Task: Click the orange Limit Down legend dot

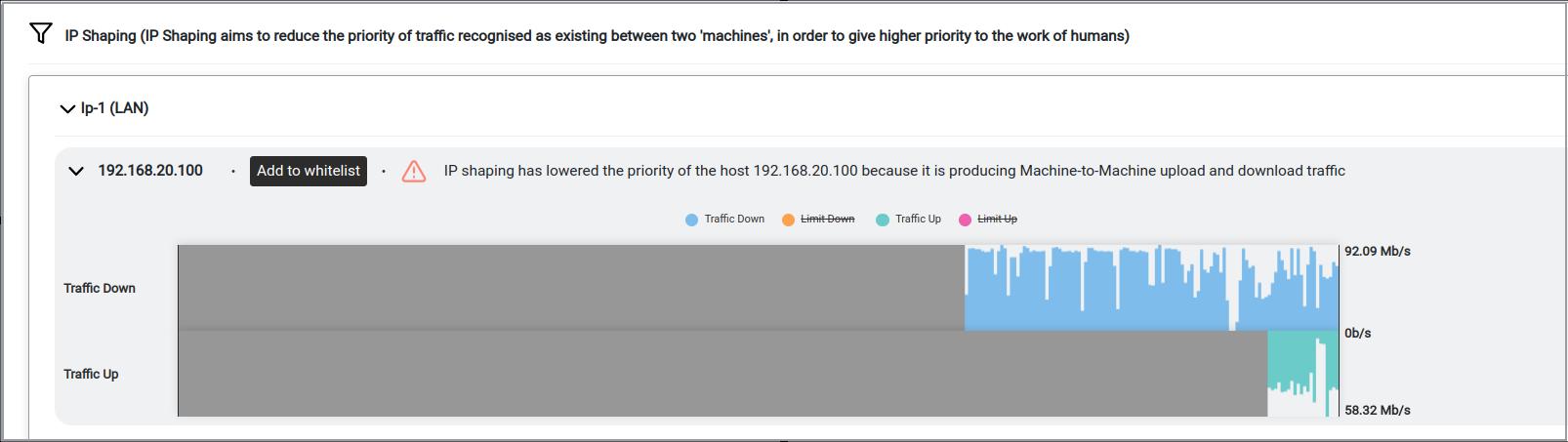Action: tap(788, 220)
